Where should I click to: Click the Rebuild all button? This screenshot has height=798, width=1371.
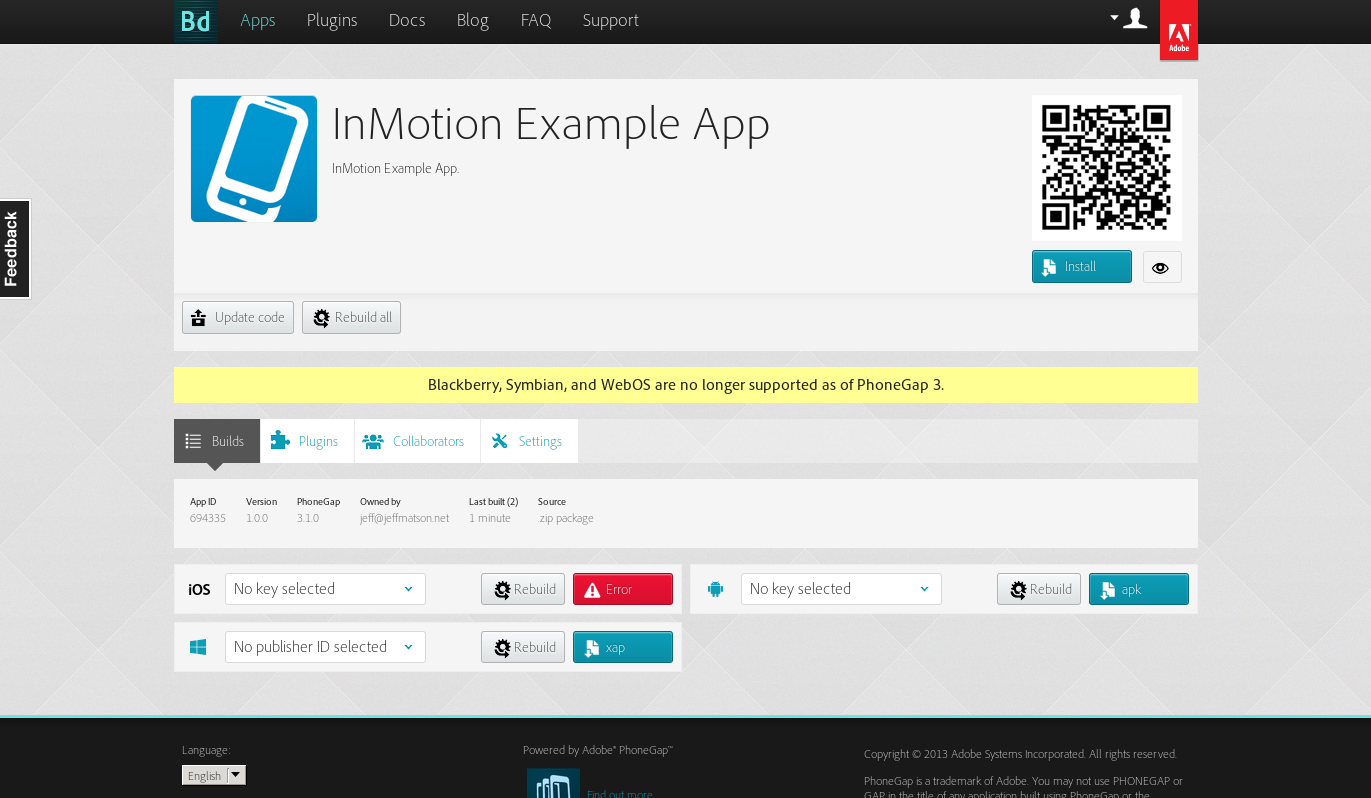point(351,318)
